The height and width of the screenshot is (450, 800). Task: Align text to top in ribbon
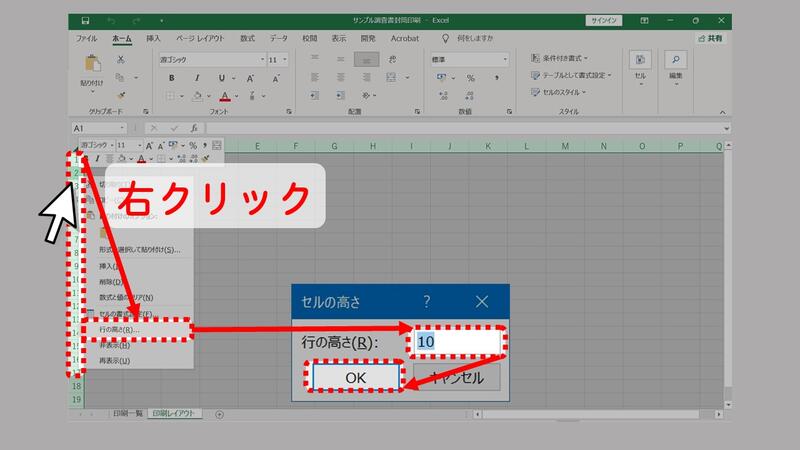pos(315,59)
